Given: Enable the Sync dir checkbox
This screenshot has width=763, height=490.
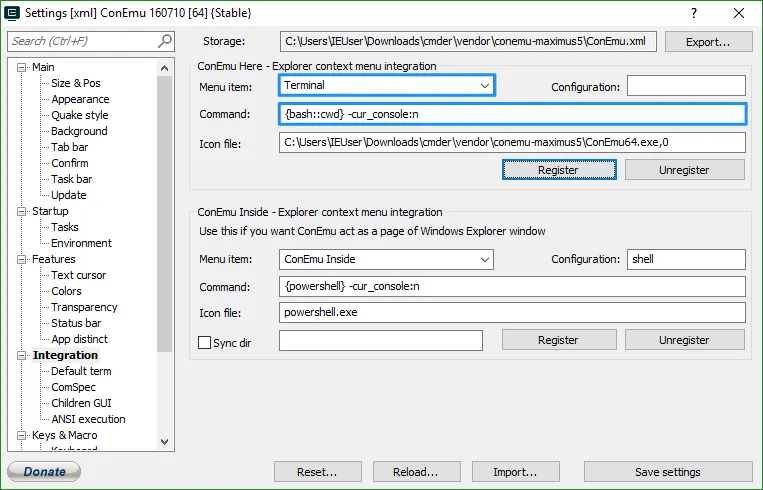Looking at the screenshot, I should click(205, 342).
